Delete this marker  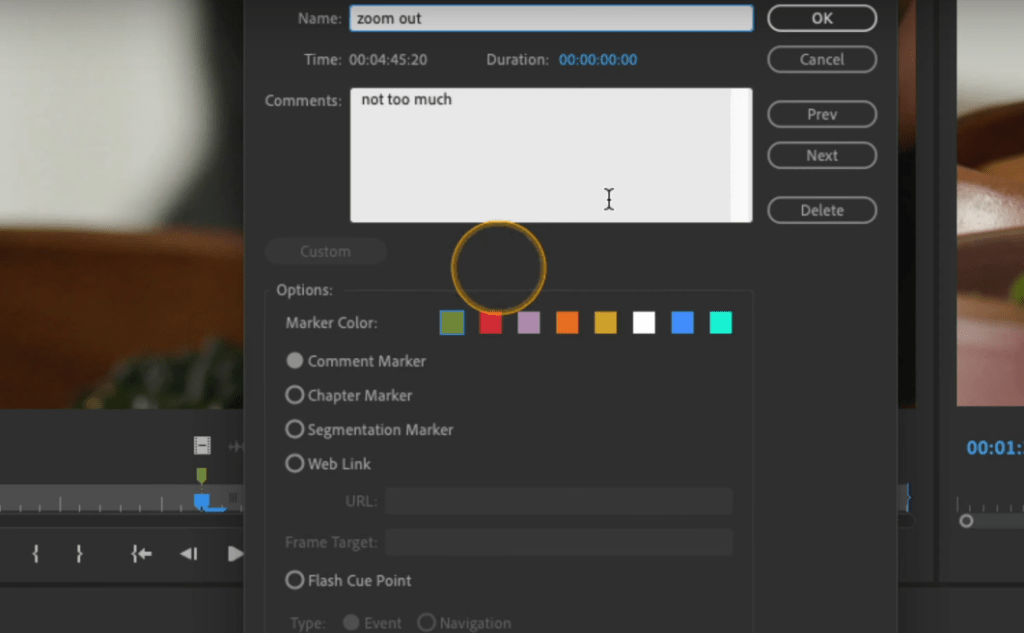pyautogui.click(x=822, y=210)
